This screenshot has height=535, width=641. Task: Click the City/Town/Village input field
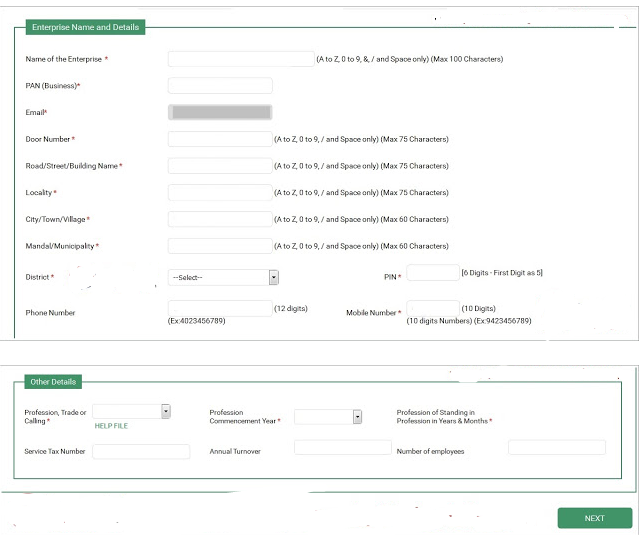tap(220, 219)
